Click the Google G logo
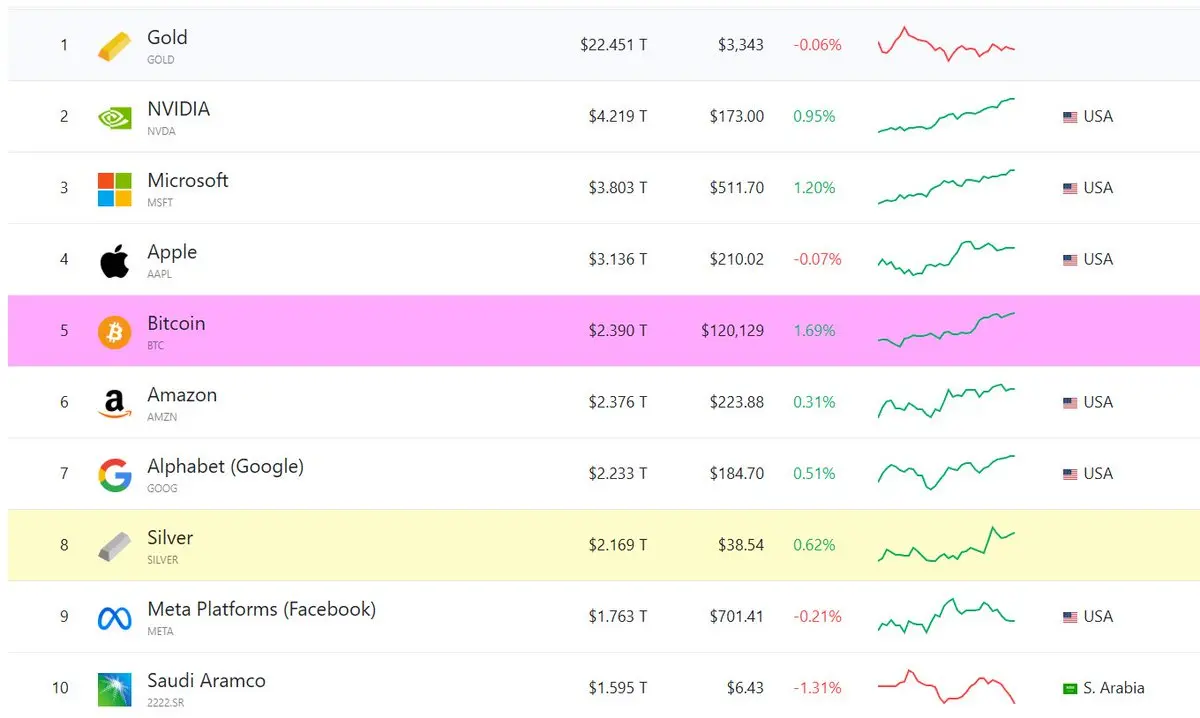The width and height of the screenshot is (1200, 718). tap(114, 474)
